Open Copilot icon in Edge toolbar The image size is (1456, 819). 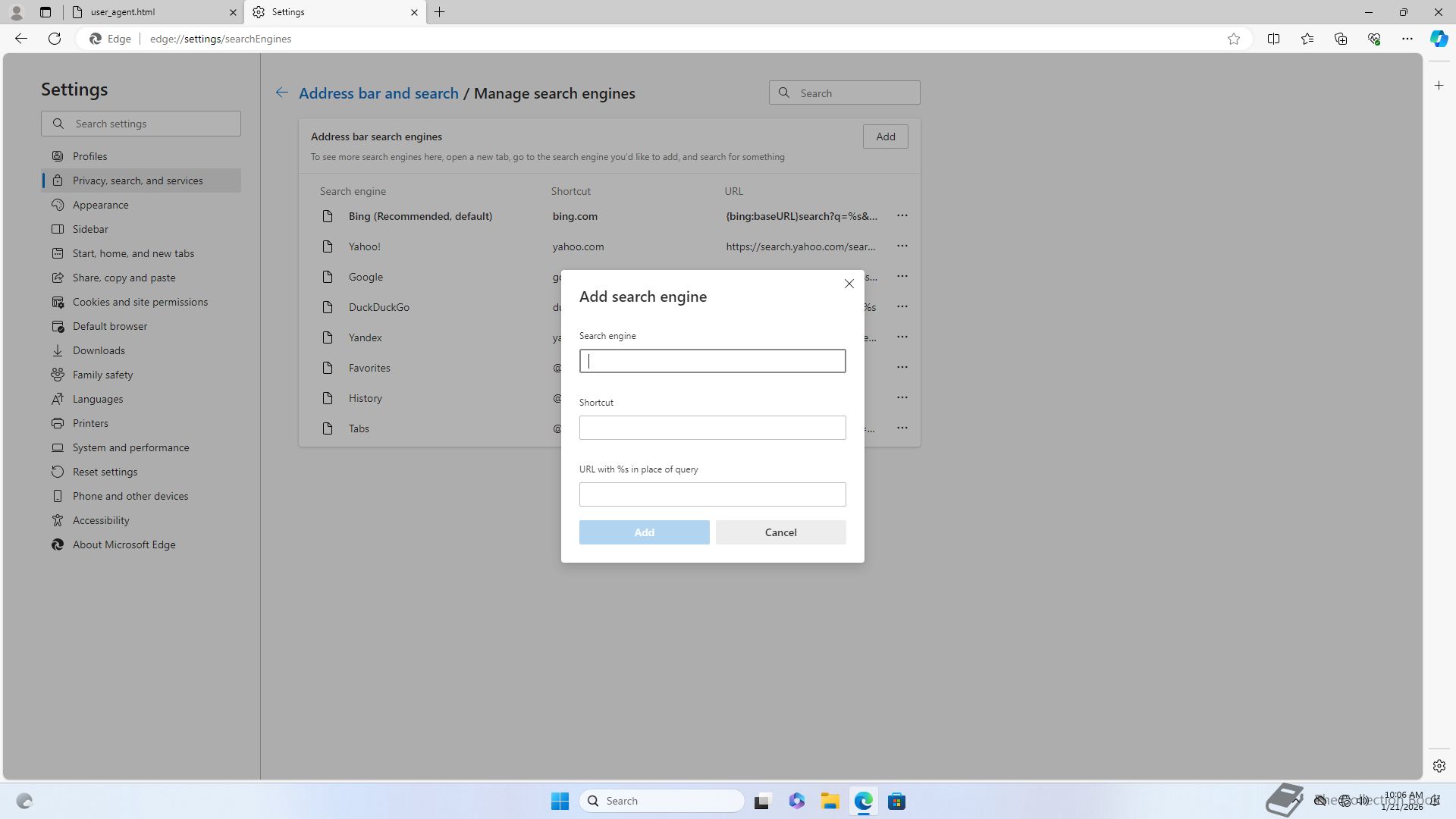(1439, 39)
